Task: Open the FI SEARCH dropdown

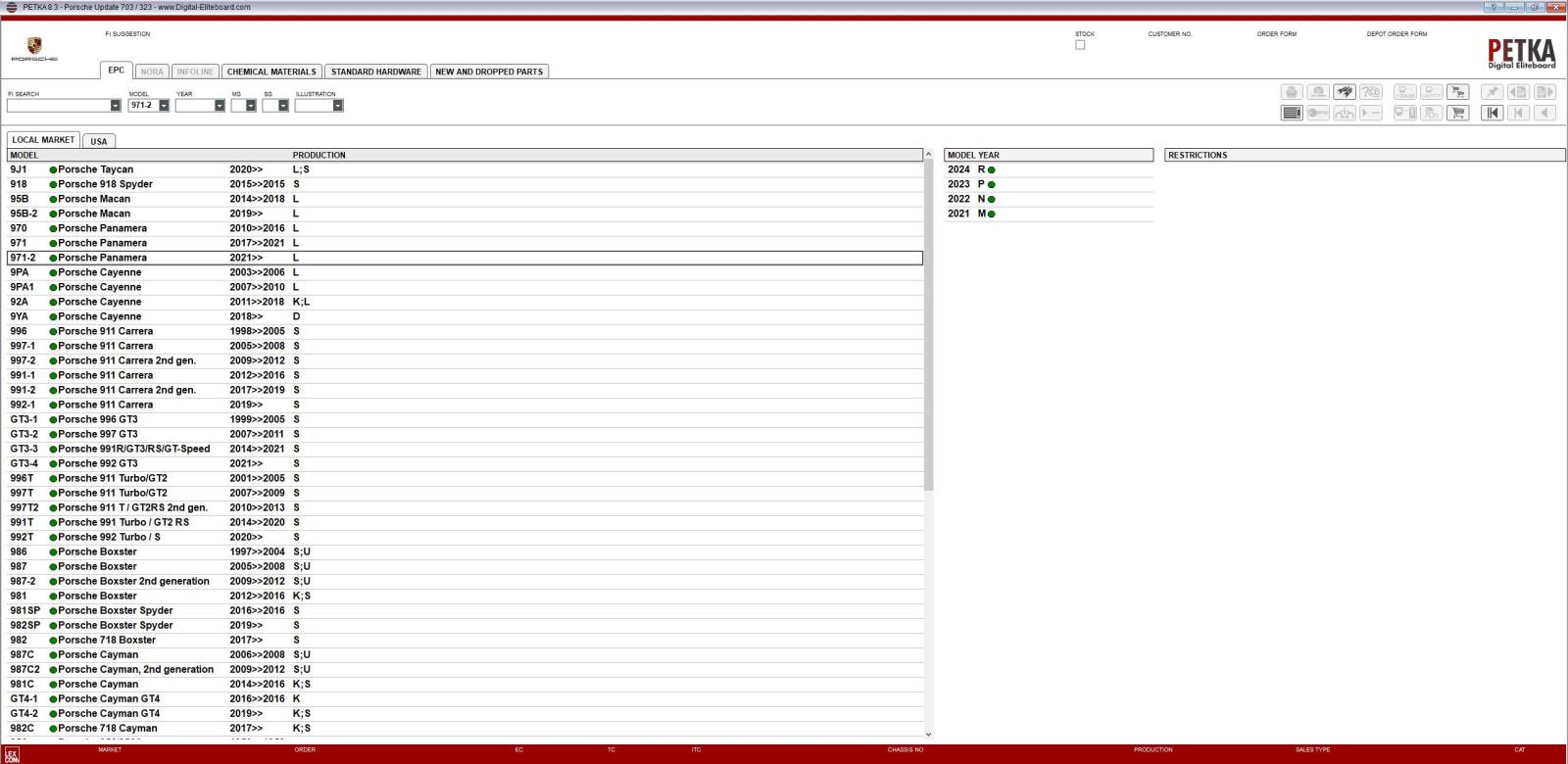Action: (116, 106)
